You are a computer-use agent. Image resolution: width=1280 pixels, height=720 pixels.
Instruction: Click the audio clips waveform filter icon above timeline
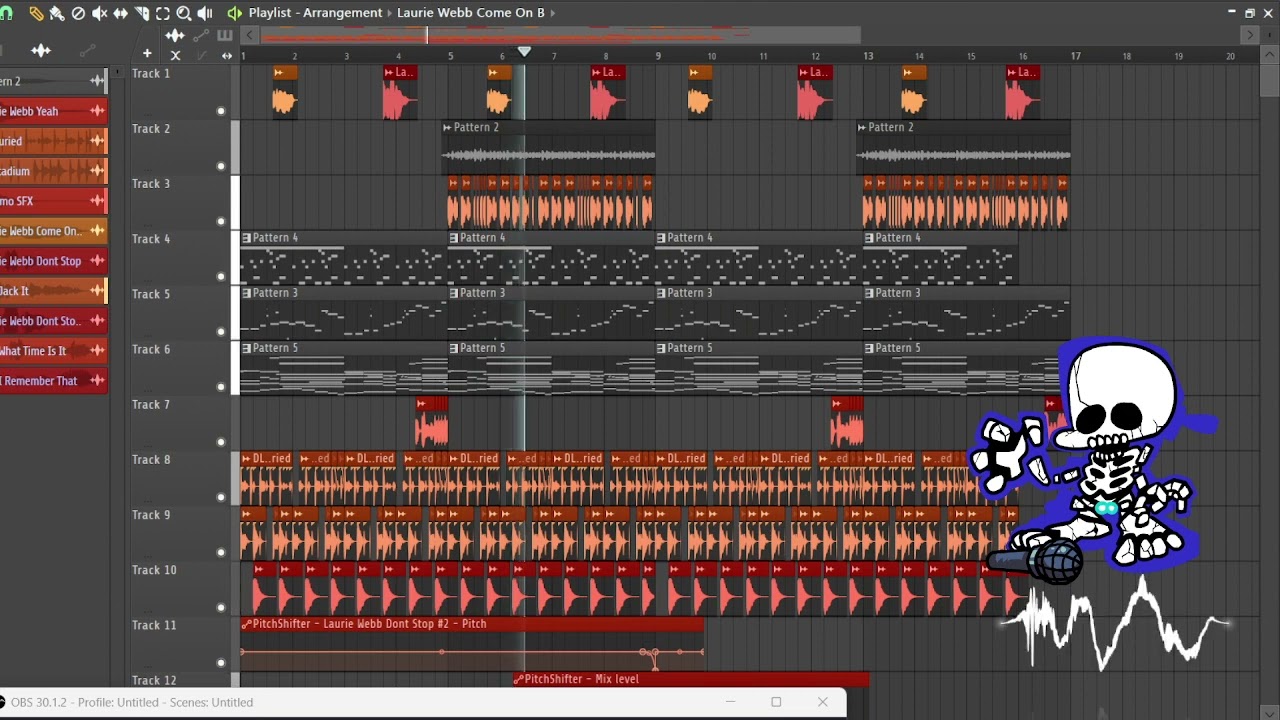(175, 35)
